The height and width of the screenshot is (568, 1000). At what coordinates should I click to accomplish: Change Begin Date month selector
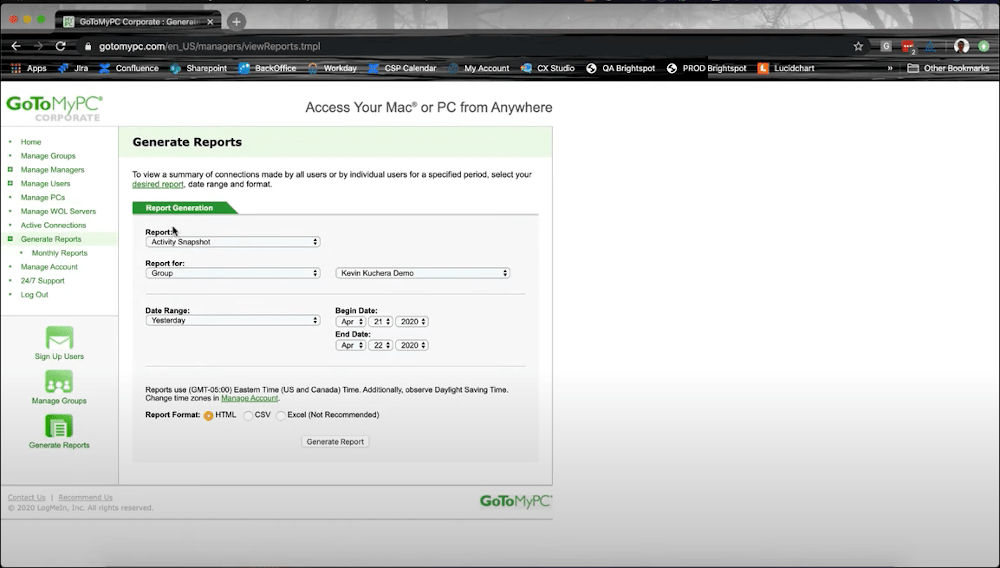pyautogui.click(x=351, y=321)
